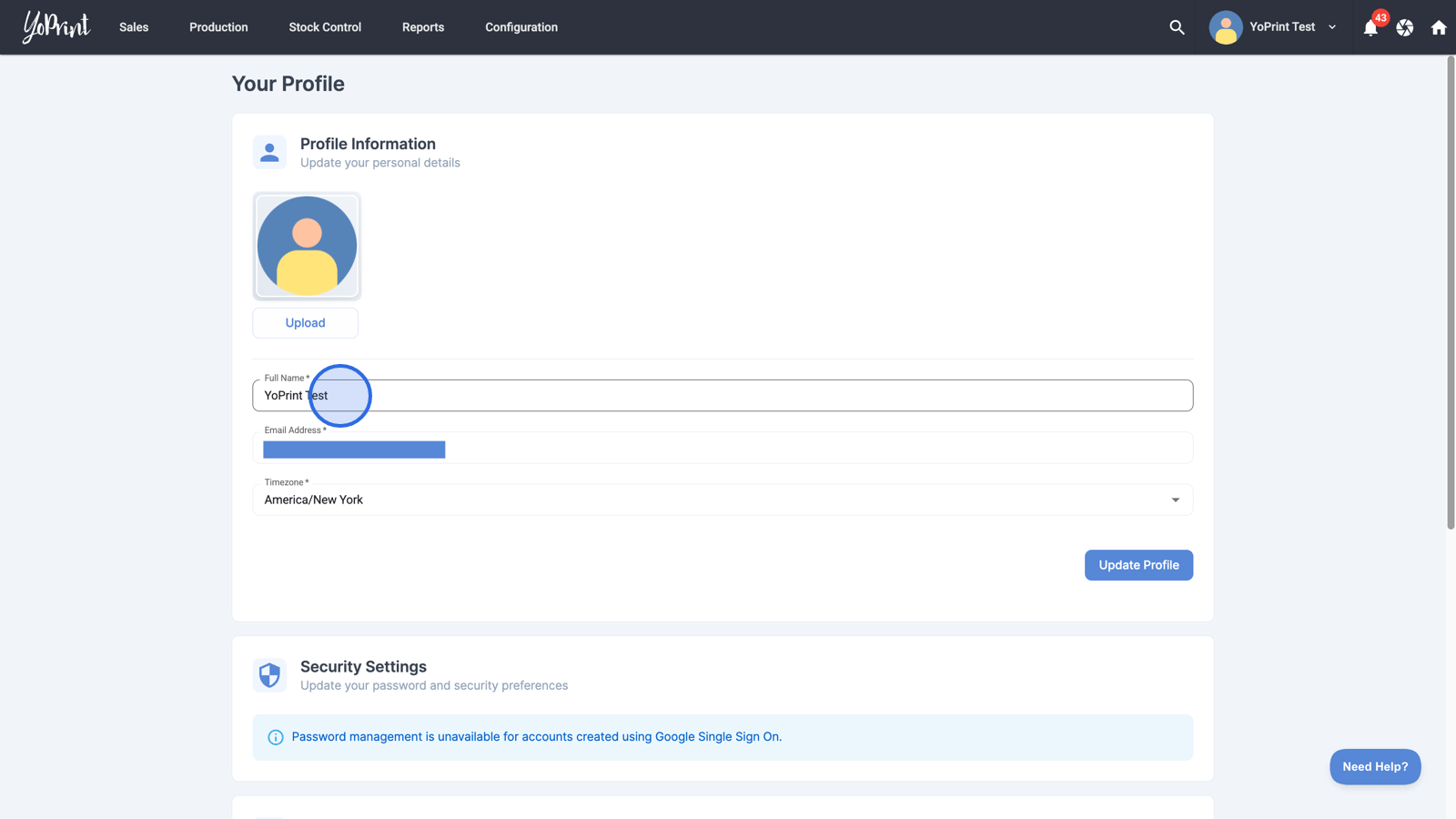The height and width of the screenshot is (819, 1456).
Task: Click the Your Profile heading
Action: click(x=288, y=84)
